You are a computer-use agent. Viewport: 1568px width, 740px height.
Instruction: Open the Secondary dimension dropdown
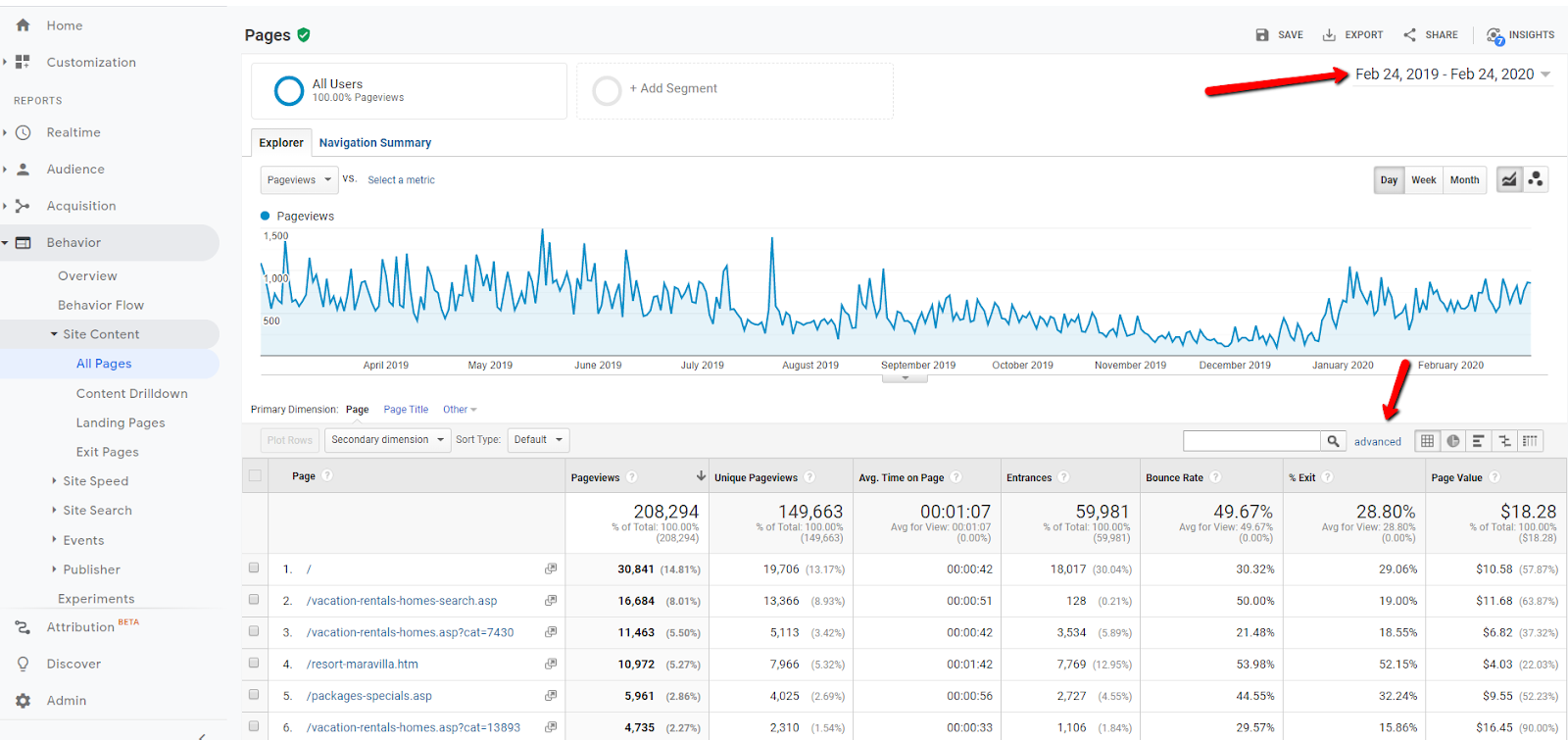(x=387, y=440)
